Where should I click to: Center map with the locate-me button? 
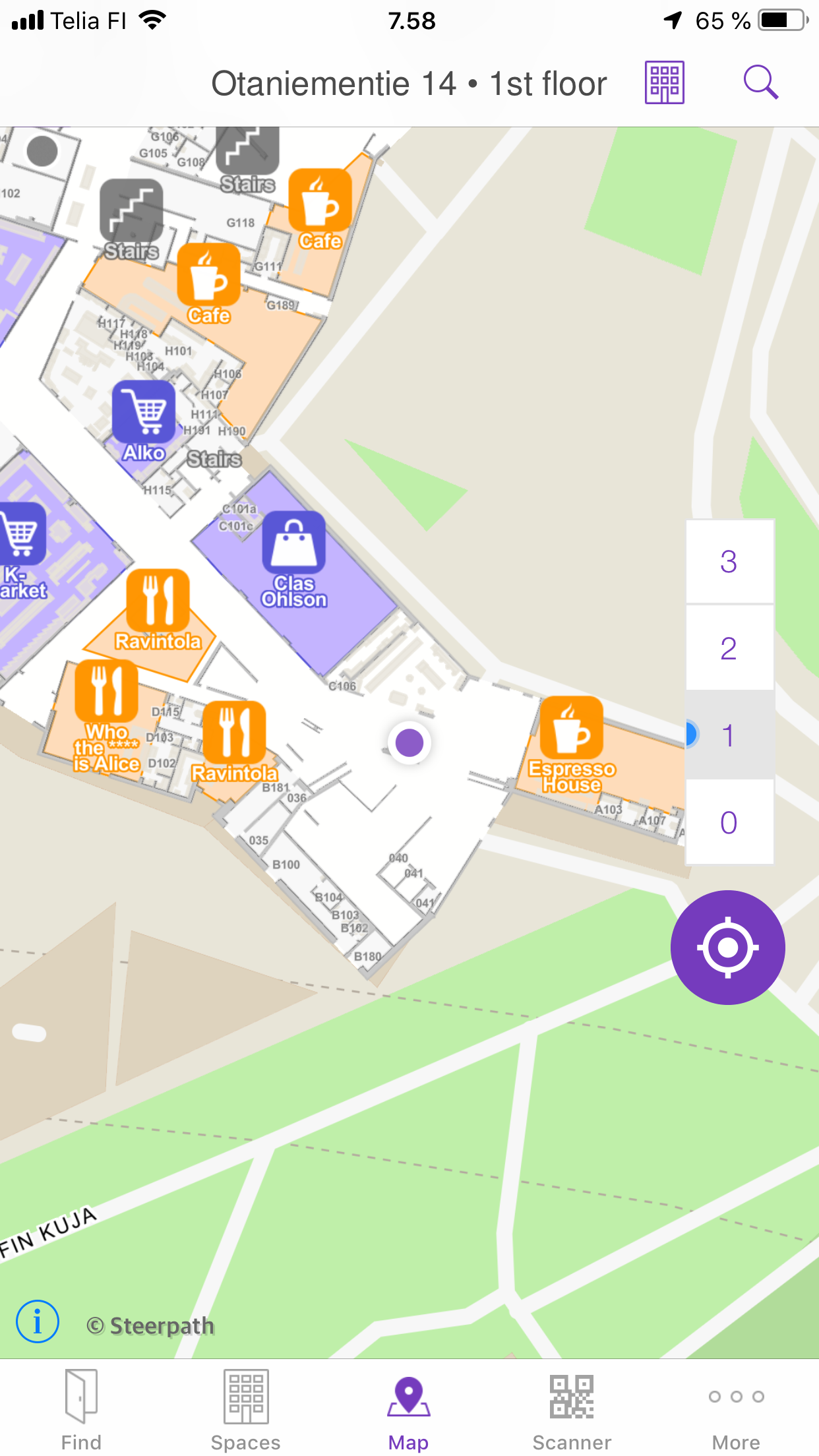tap(727, 947)
